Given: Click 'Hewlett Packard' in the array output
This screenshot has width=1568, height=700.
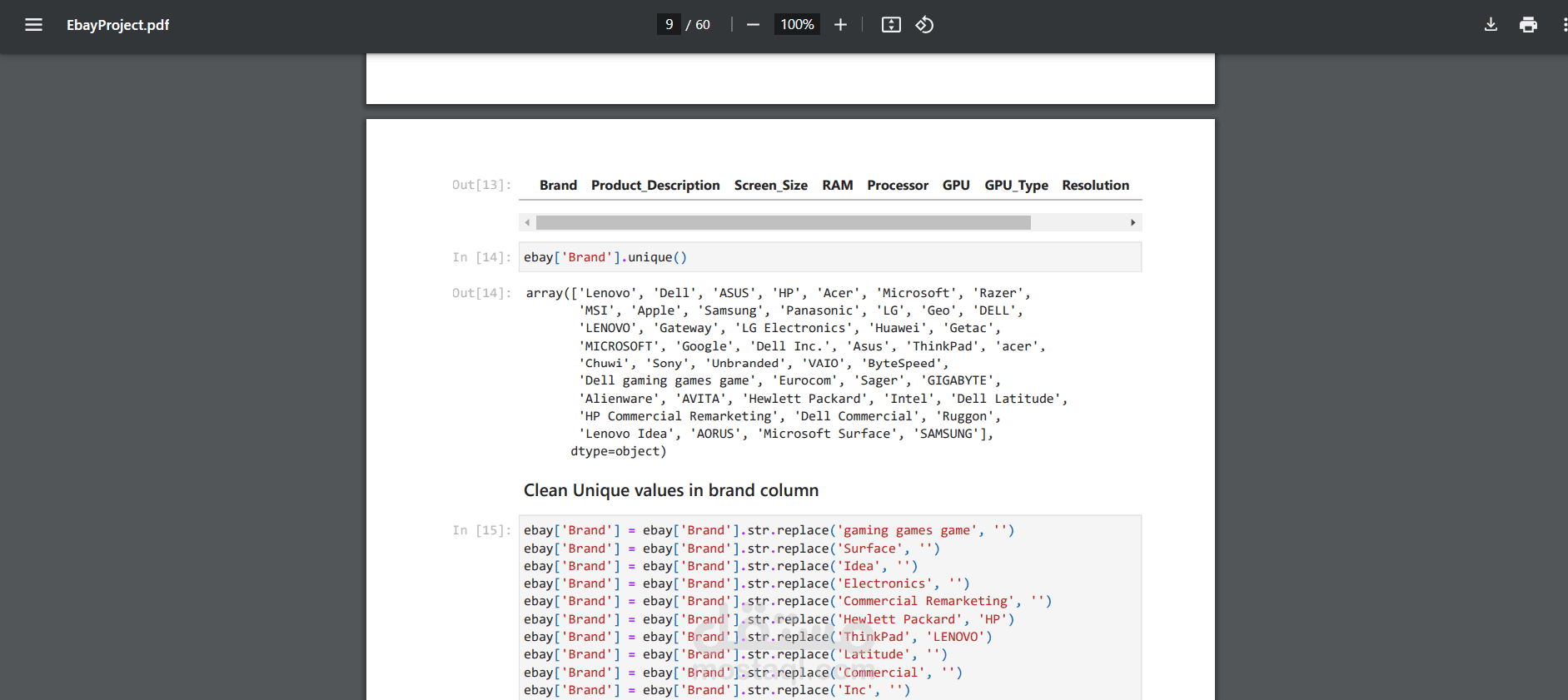Looking at the screenshot, I should [x=805, y=399].
